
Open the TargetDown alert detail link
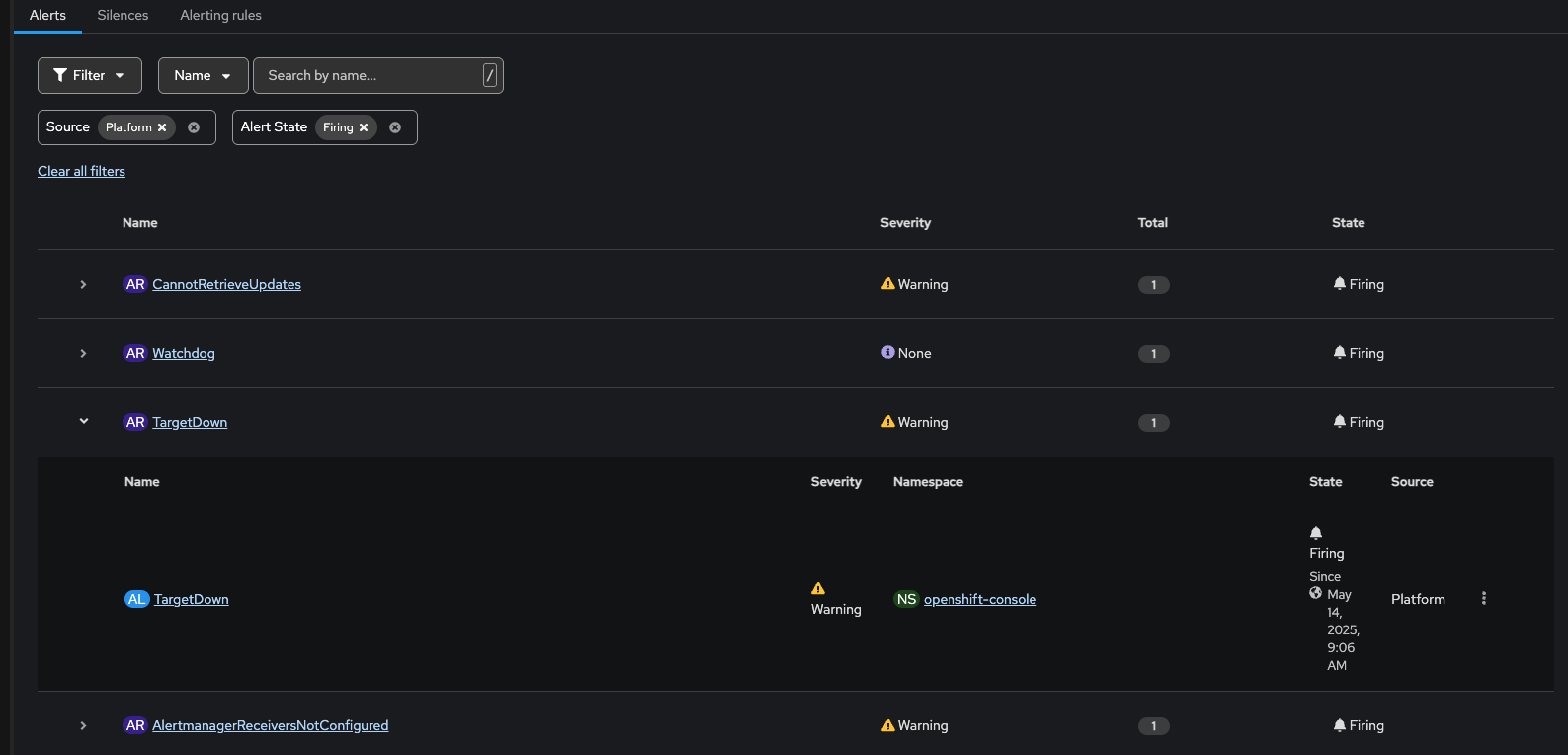(192, 599)
